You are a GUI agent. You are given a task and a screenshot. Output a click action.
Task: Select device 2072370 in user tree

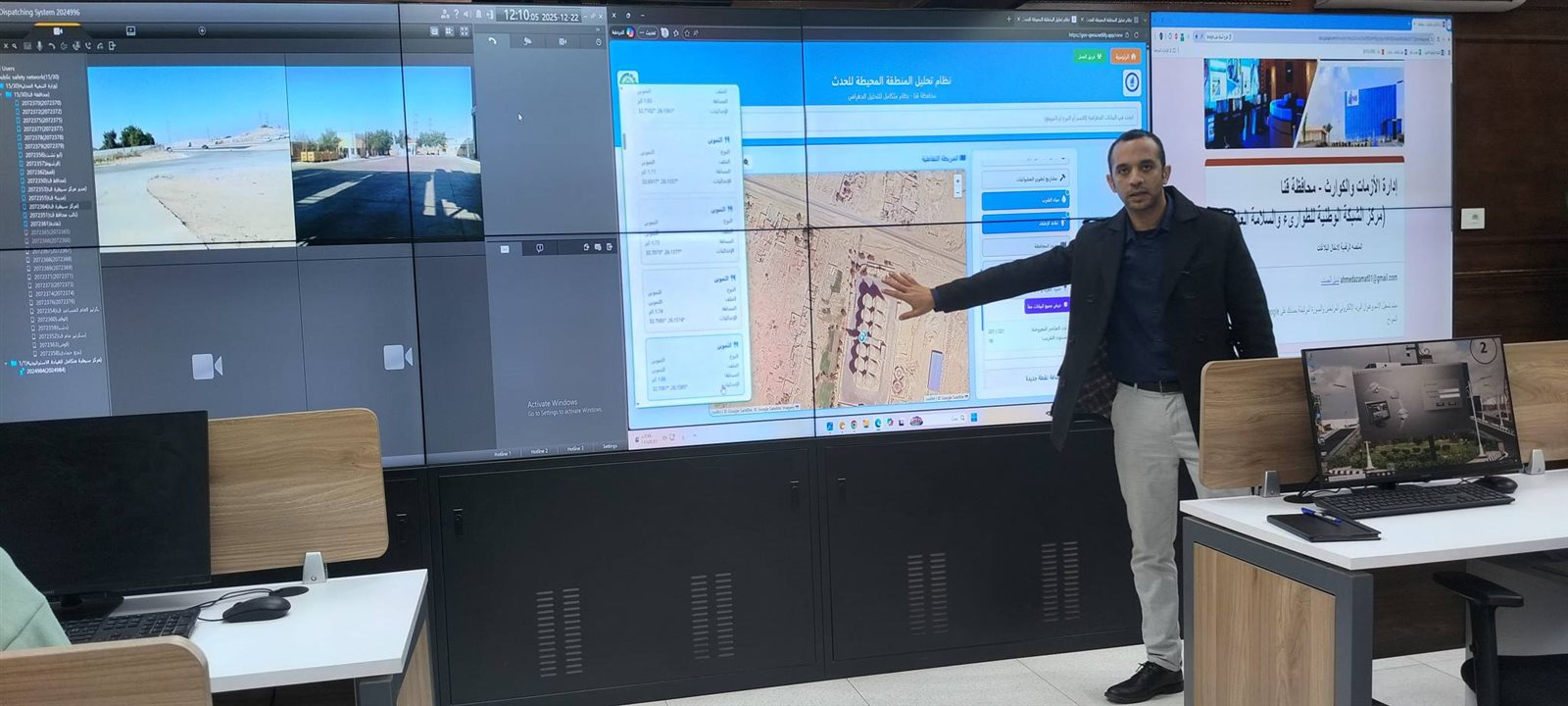[41, 103]
